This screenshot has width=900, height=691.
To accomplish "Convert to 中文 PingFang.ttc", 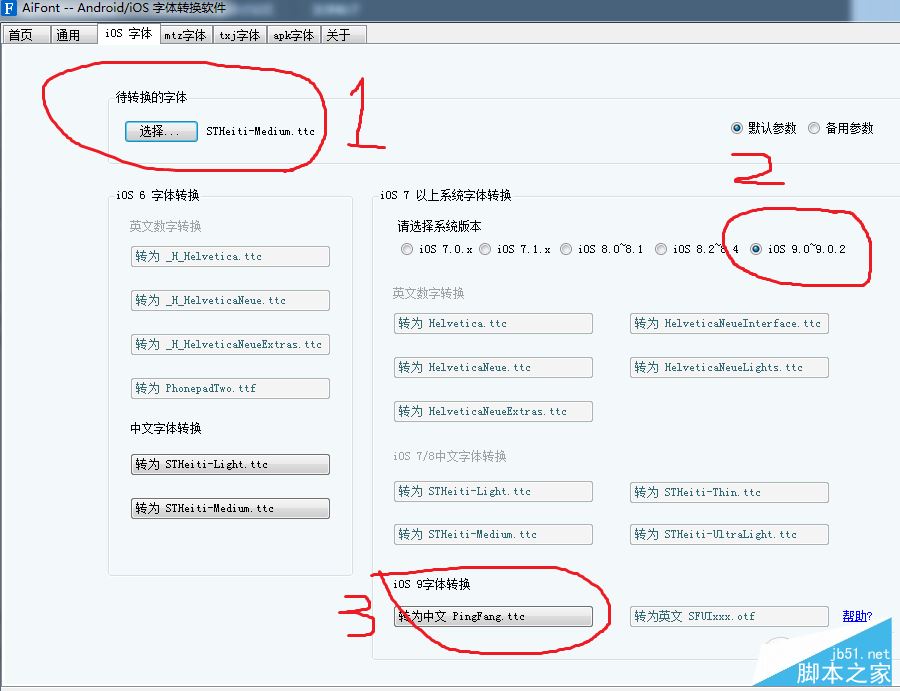I will coord(493,616).
